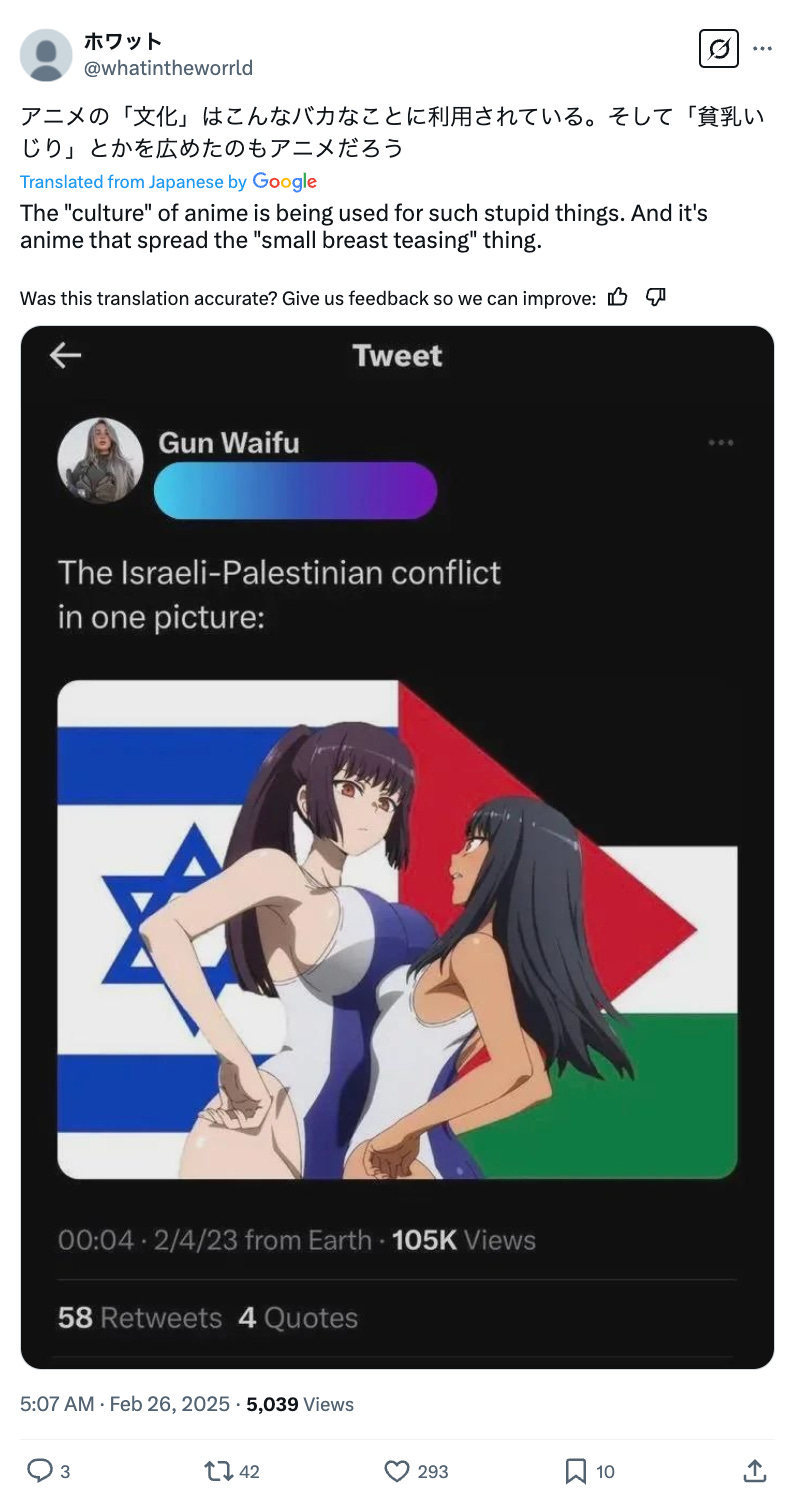Click the 4 Quotes count
The height and width of the screenshot is (1500, 794).
pyautogui.click(x=298, y=1318)
